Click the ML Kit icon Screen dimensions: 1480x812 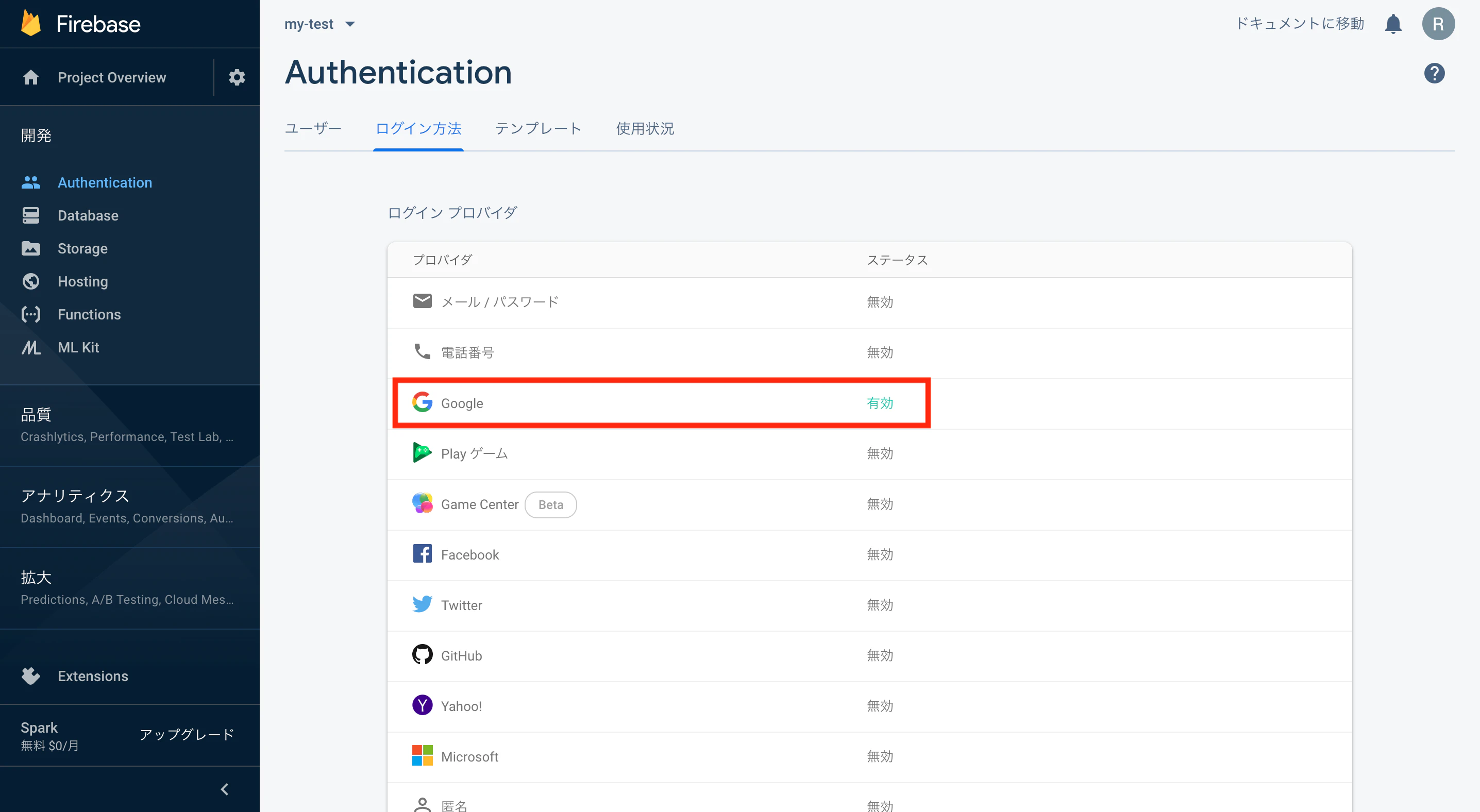tap(31, 347)
